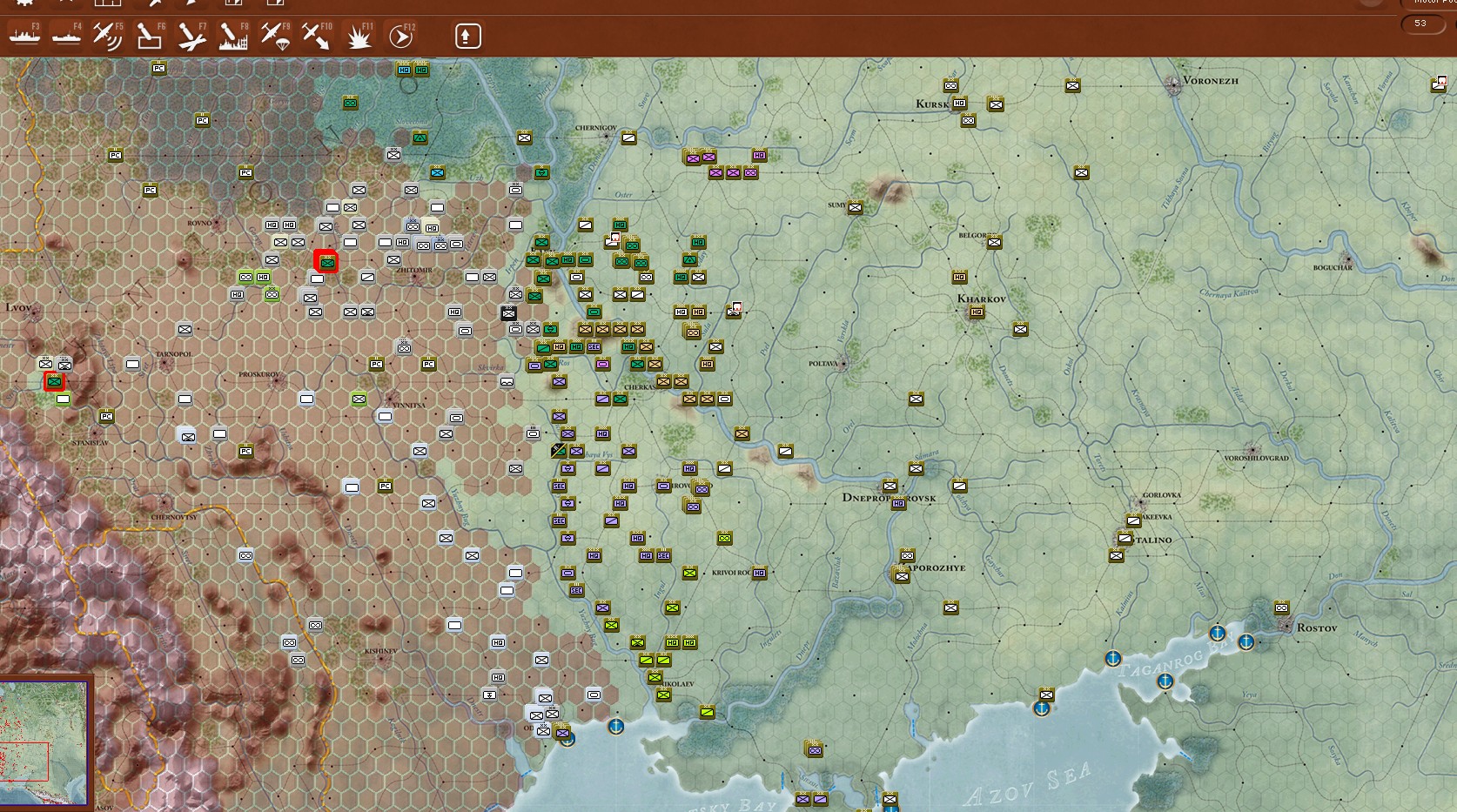Switch to F5 air reconnaissance mode
1457x812 pixels.
pos(108,36)
